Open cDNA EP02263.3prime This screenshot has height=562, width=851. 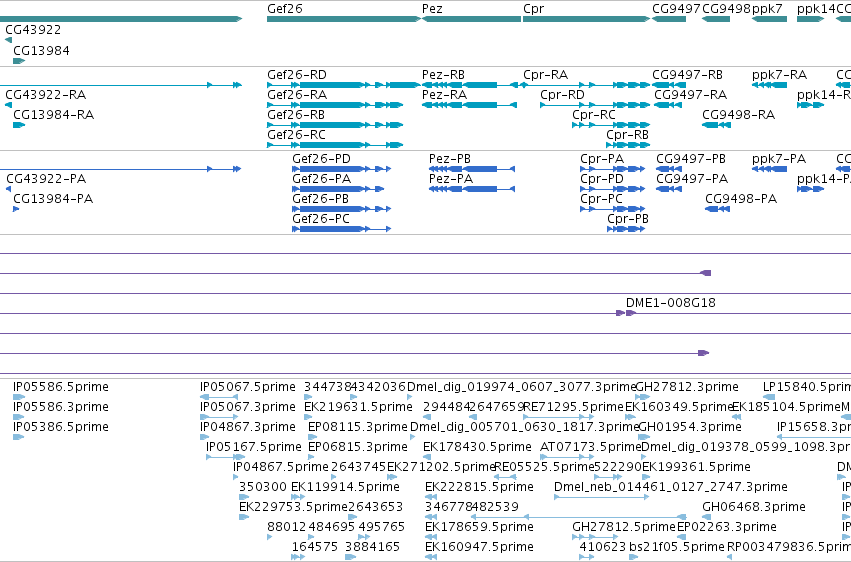[727, 527]
